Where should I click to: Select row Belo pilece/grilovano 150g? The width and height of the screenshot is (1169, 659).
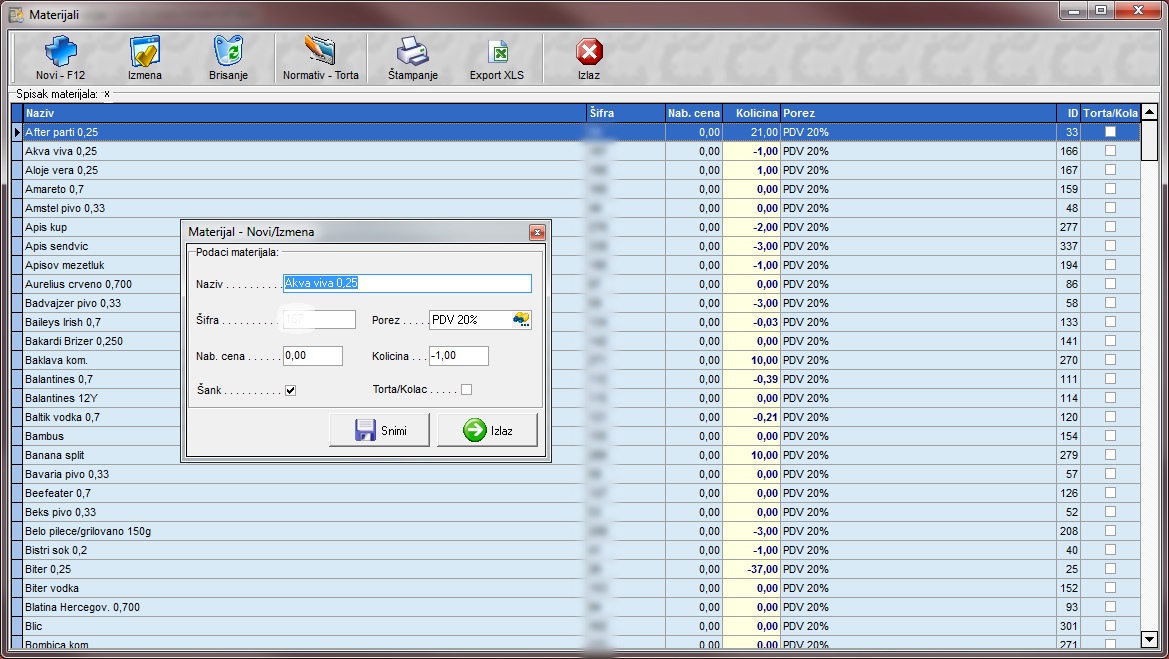576,531
